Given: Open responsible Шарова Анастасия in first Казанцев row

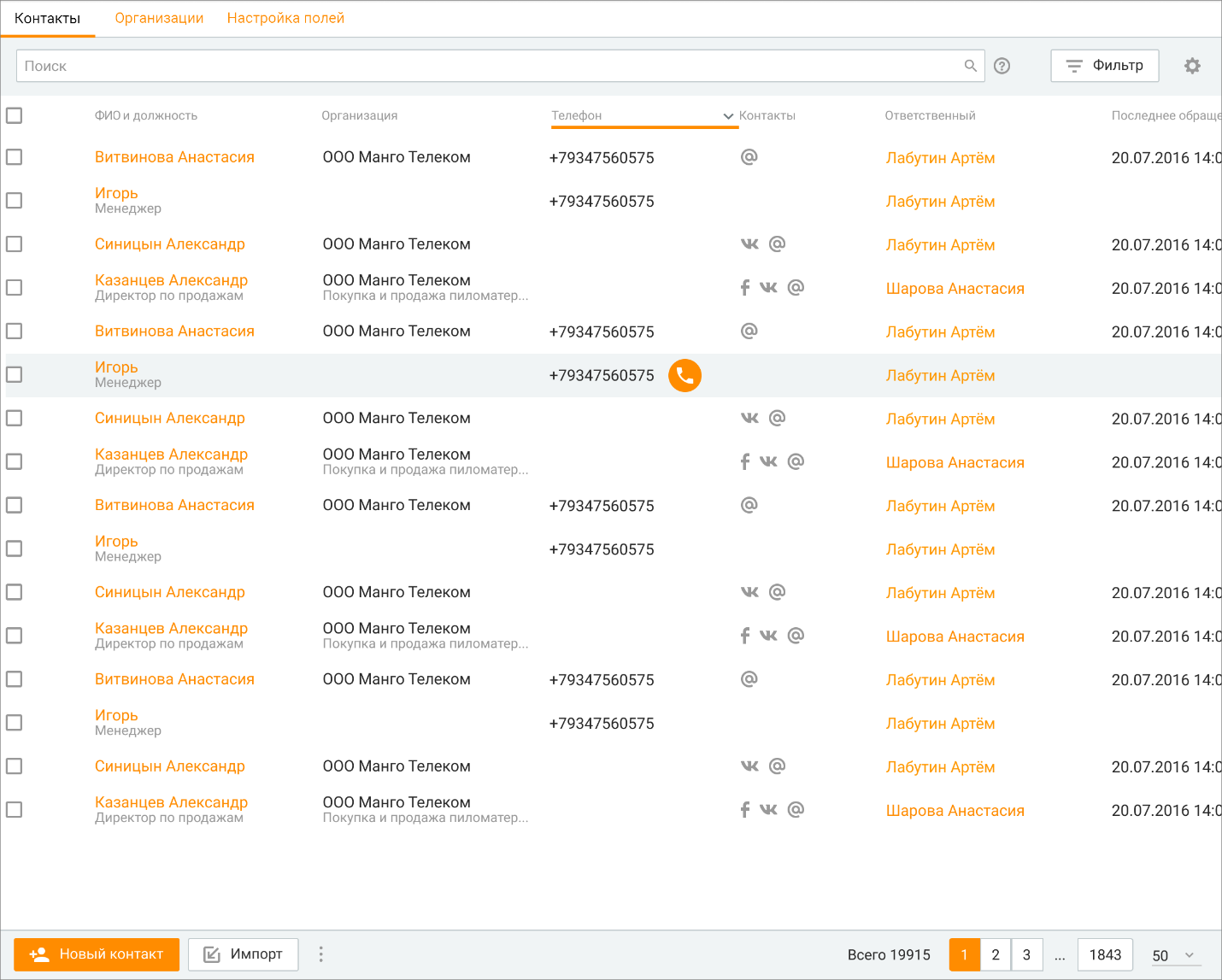Looking at the screenshot, I should pyautogui.click(x=955, y=289).
